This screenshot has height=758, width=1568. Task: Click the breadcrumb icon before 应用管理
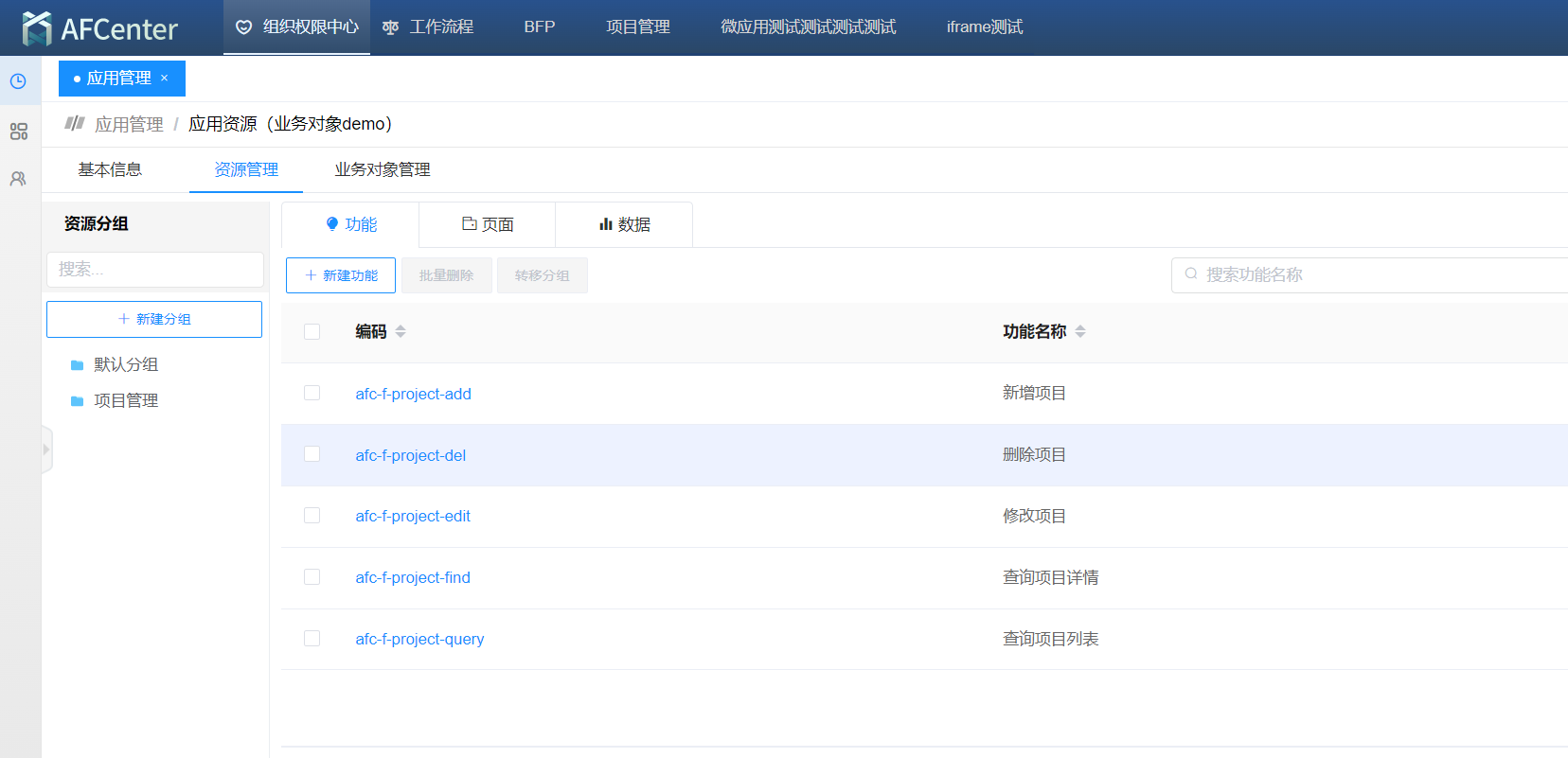75,123
